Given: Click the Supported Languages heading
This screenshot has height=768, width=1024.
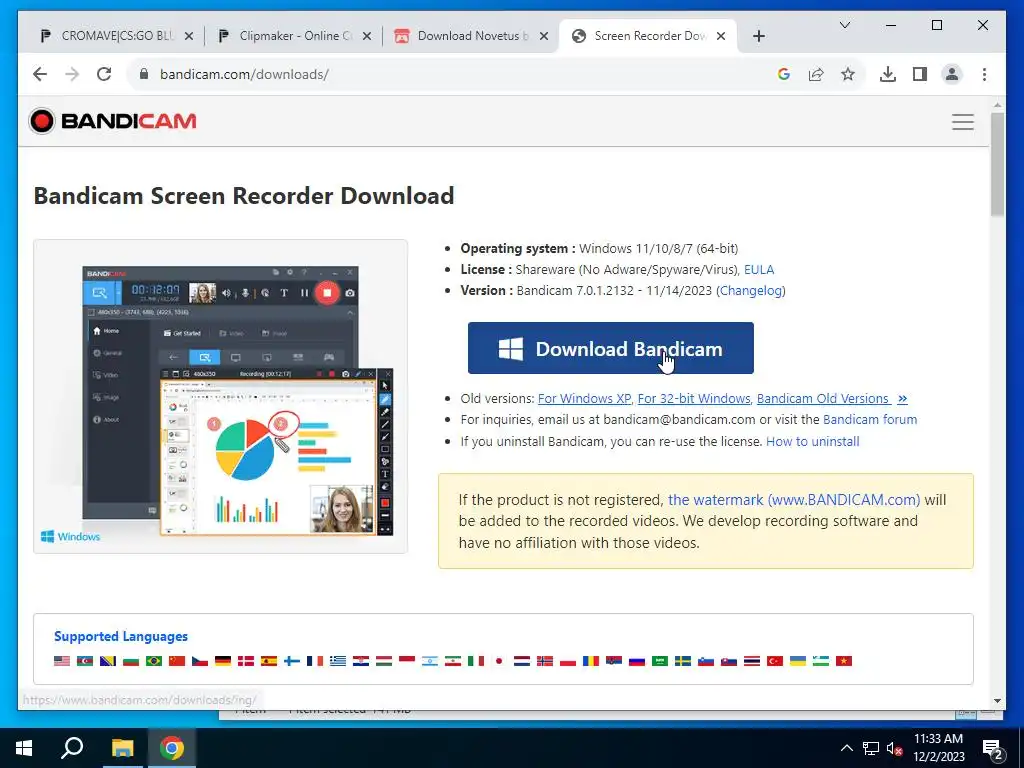Looking at the screenshot, I should pos(121,636).
